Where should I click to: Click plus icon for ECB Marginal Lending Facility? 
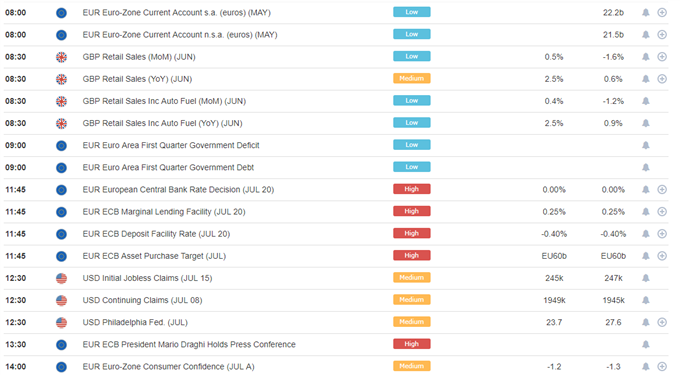click(x=662, y=212)
